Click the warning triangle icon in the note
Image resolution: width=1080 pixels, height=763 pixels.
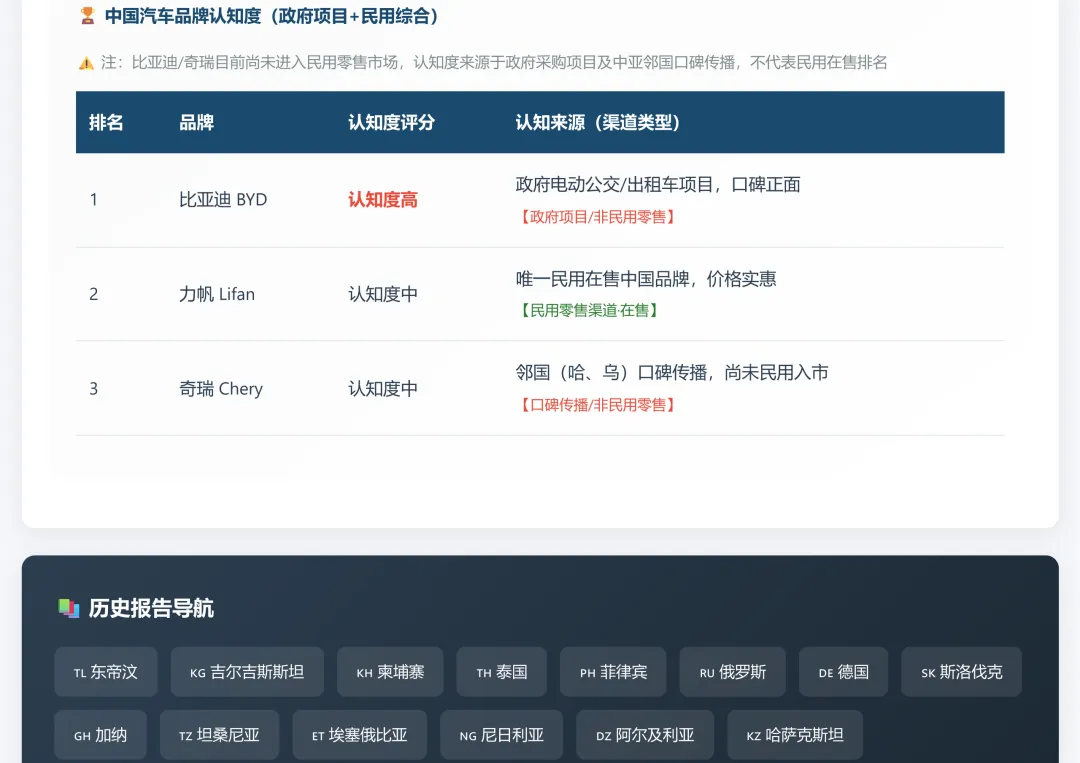[86, 62]
